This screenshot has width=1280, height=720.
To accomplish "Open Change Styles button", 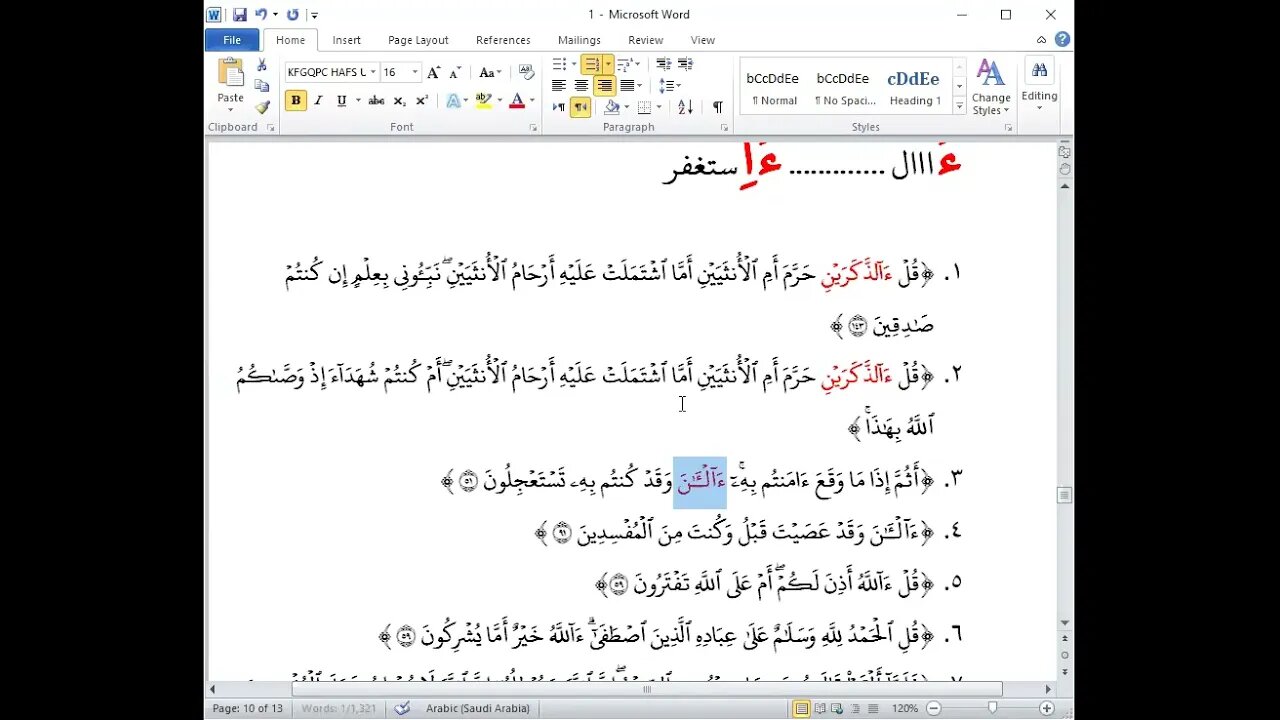I will [991, 88].
